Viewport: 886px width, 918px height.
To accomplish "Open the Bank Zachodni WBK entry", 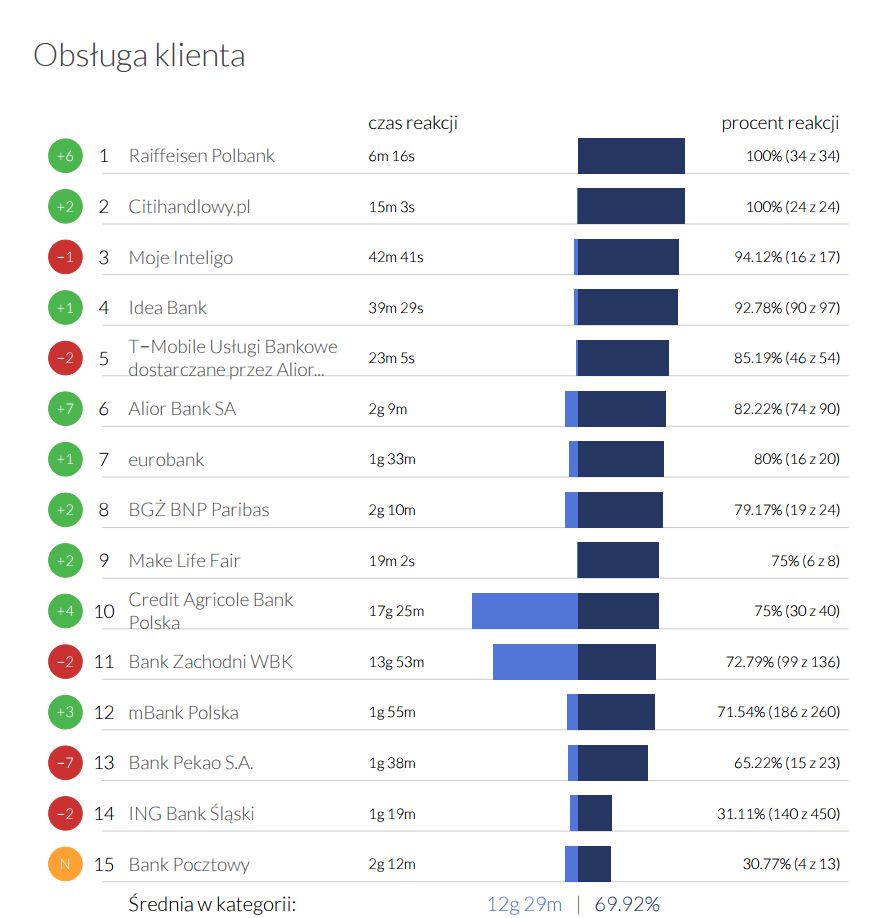I will point(211,662).
